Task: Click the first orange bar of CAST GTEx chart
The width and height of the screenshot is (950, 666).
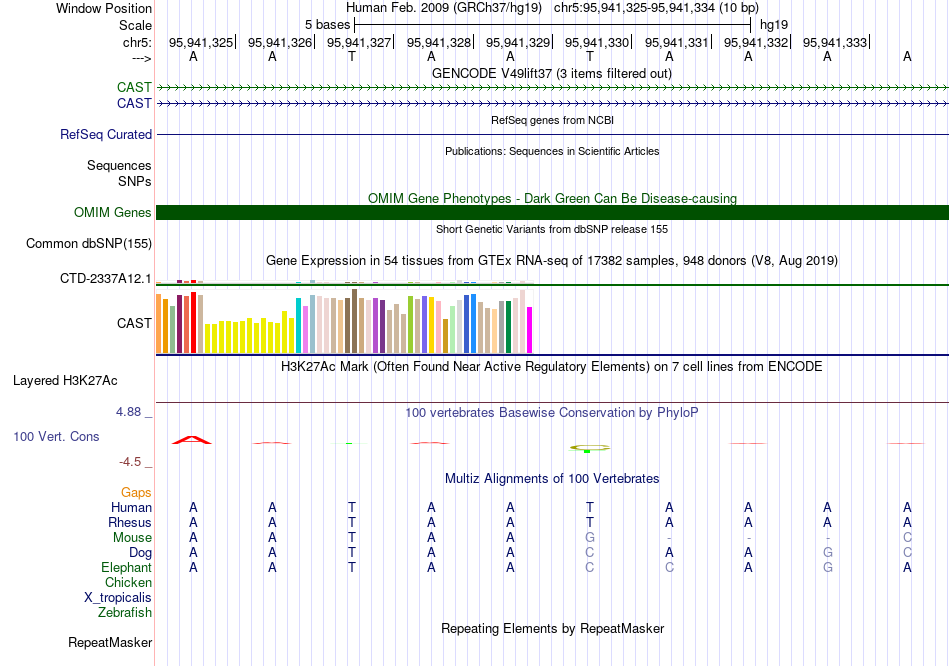Action: click(159, 324)
